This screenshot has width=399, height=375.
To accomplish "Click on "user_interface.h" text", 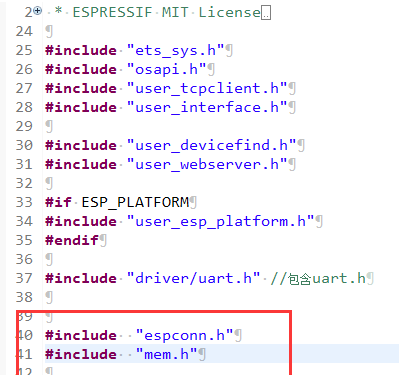I will click(x=207, y=107).
